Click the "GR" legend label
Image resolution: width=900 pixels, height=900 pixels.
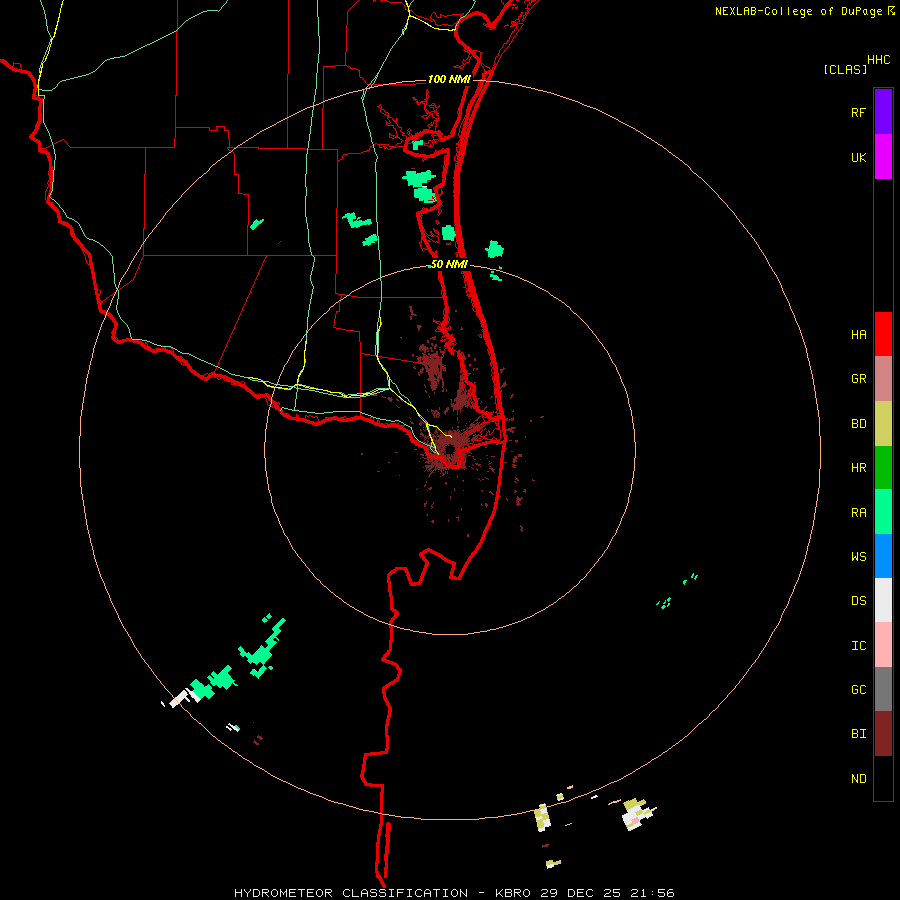pos(858,379)
